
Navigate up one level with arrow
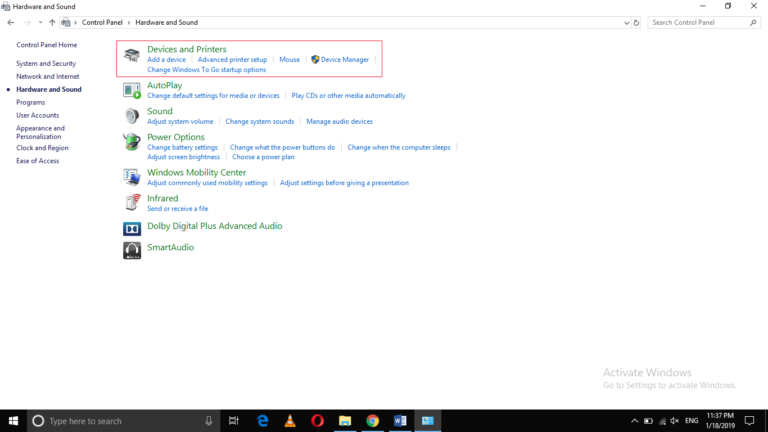click(52, 22)
